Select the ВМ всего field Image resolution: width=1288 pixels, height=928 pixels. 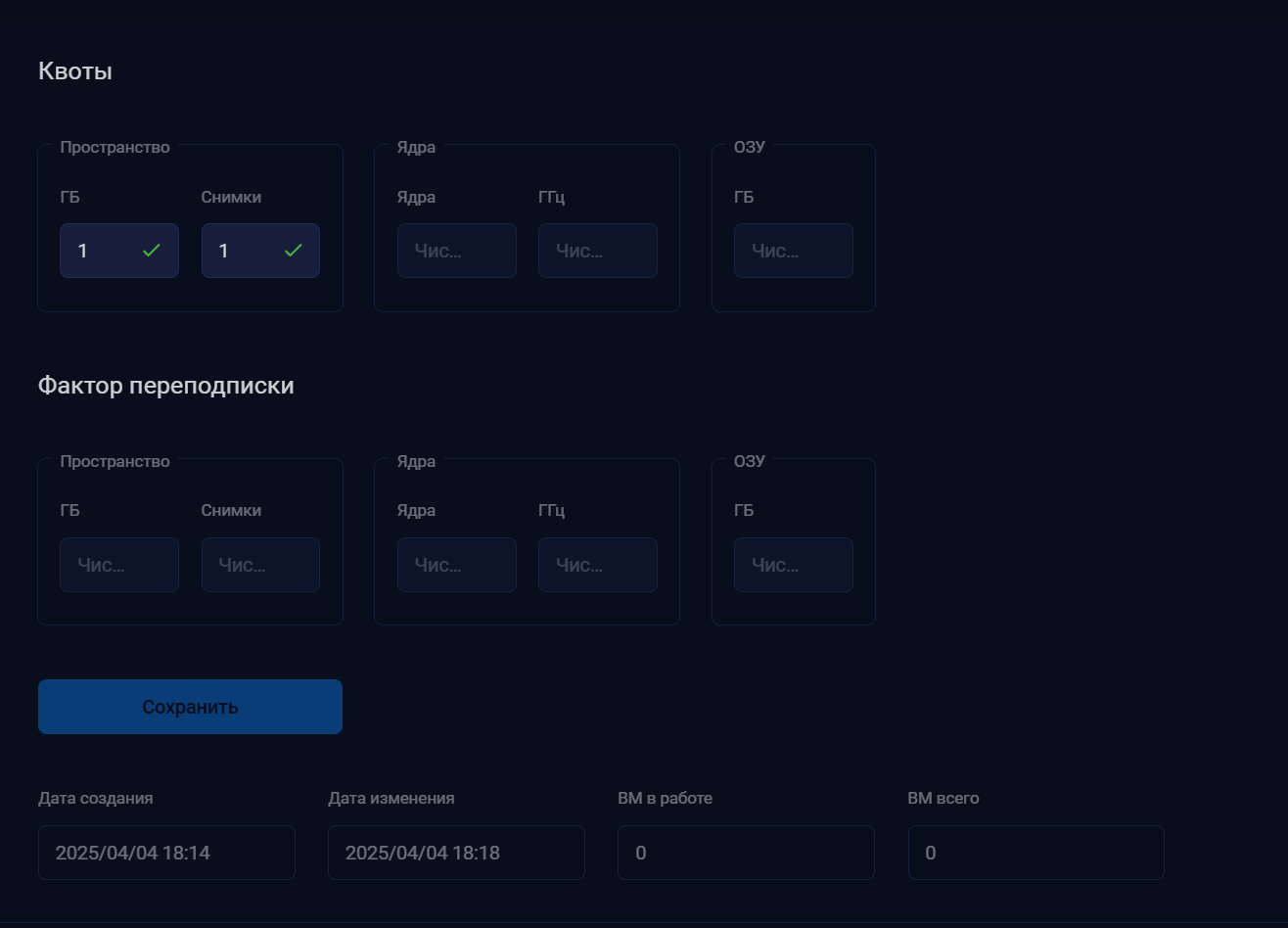[x=1035, y=853]
